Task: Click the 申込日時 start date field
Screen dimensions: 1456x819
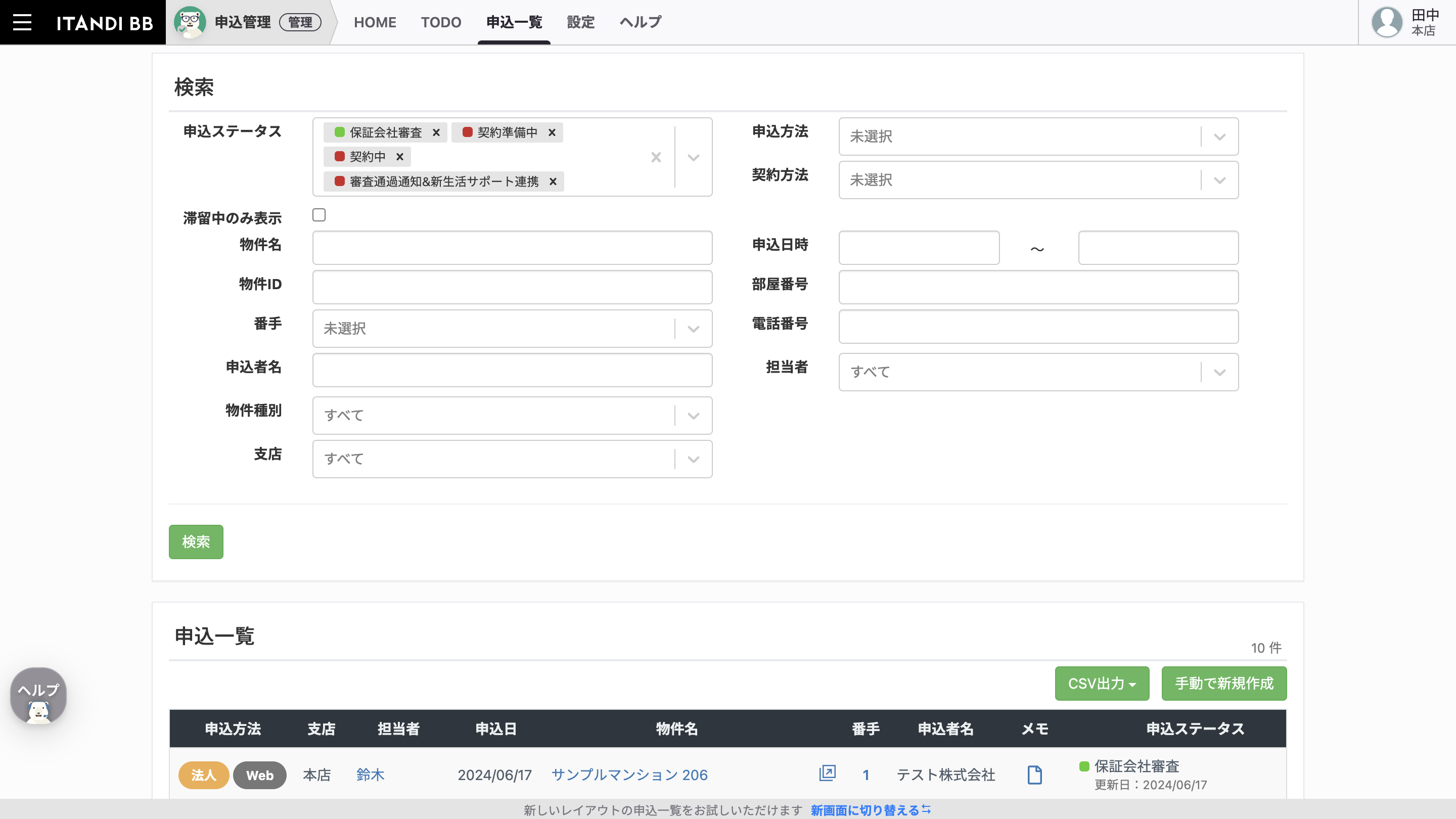Action: [919, 248]
